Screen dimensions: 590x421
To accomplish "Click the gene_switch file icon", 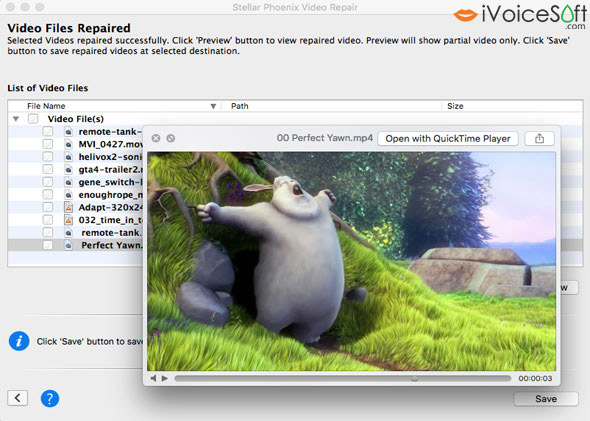I will pos(68,182).
